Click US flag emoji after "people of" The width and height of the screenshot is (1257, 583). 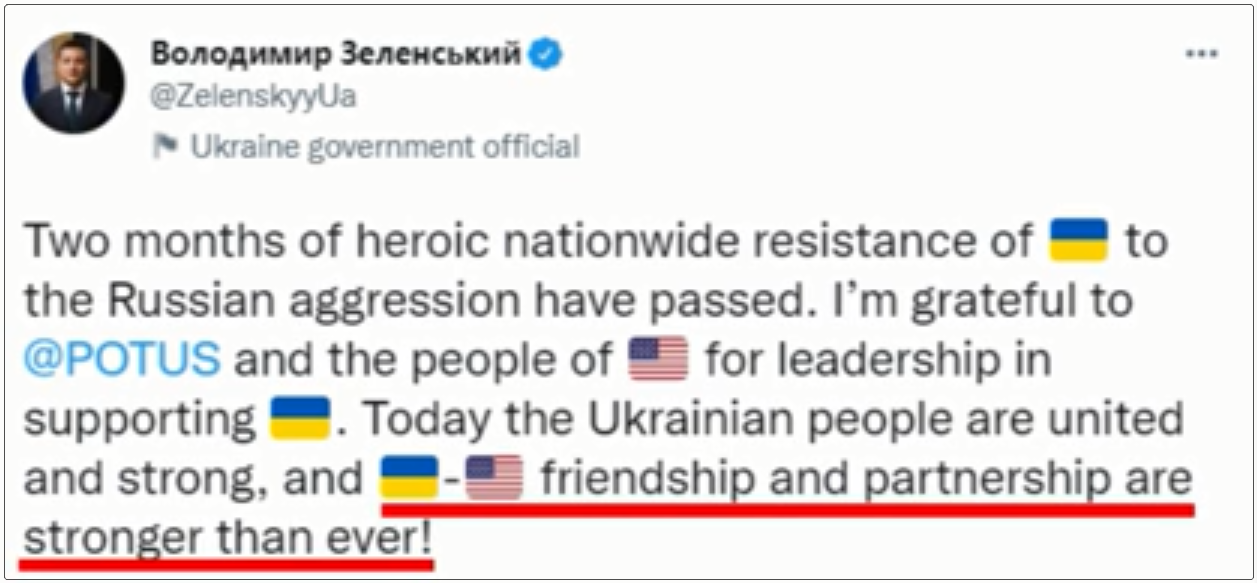659,360
